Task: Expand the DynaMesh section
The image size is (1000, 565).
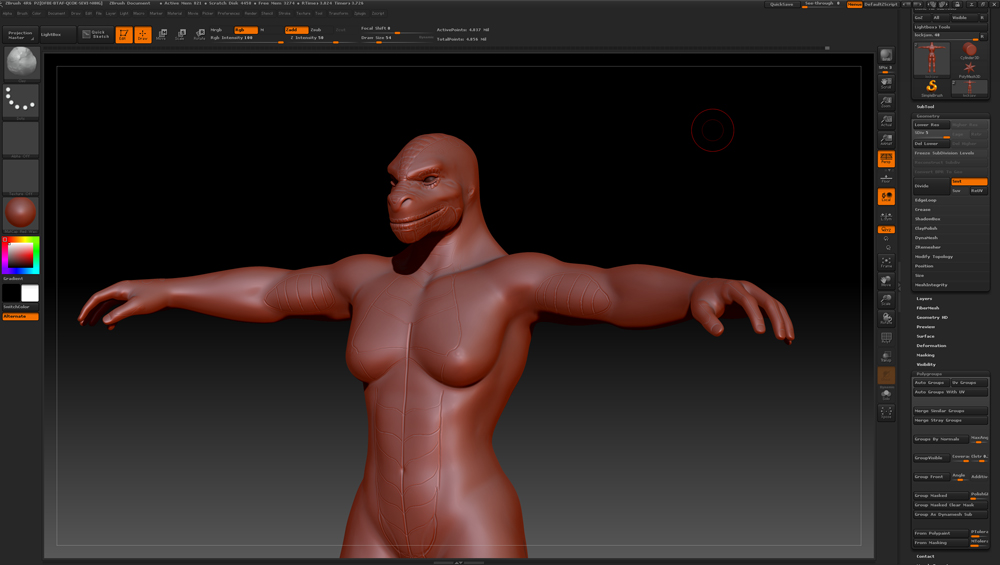Action: coord(927,238)
